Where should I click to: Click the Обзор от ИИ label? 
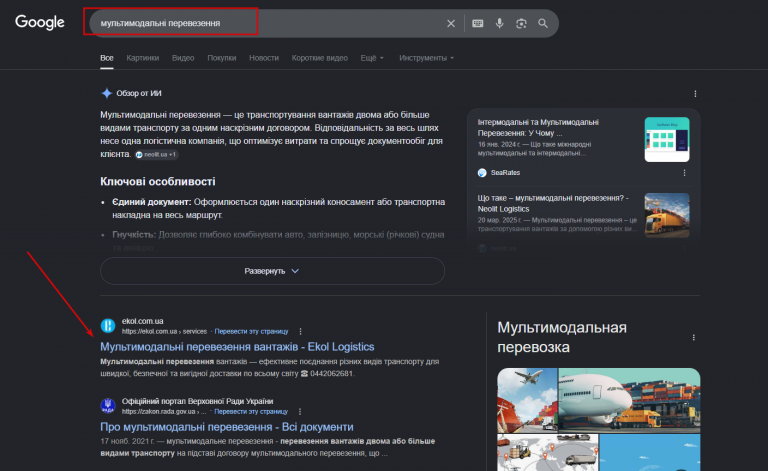[x=139, y=93]
